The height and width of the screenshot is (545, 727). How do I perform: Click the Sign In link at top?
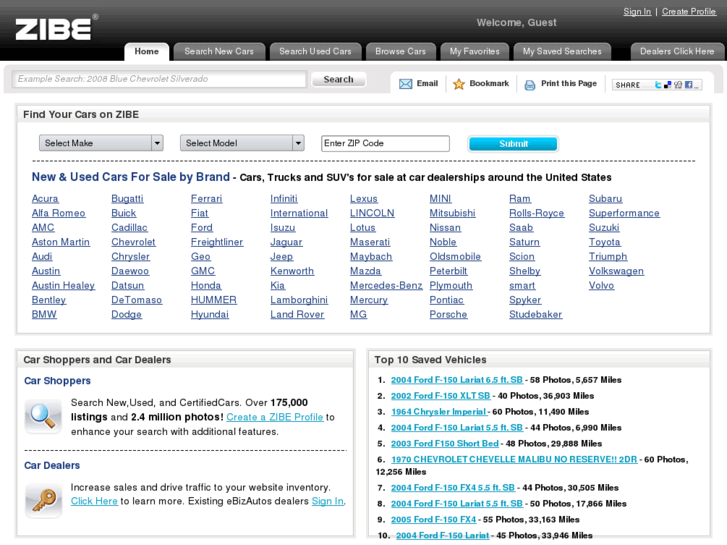point(637,12)
